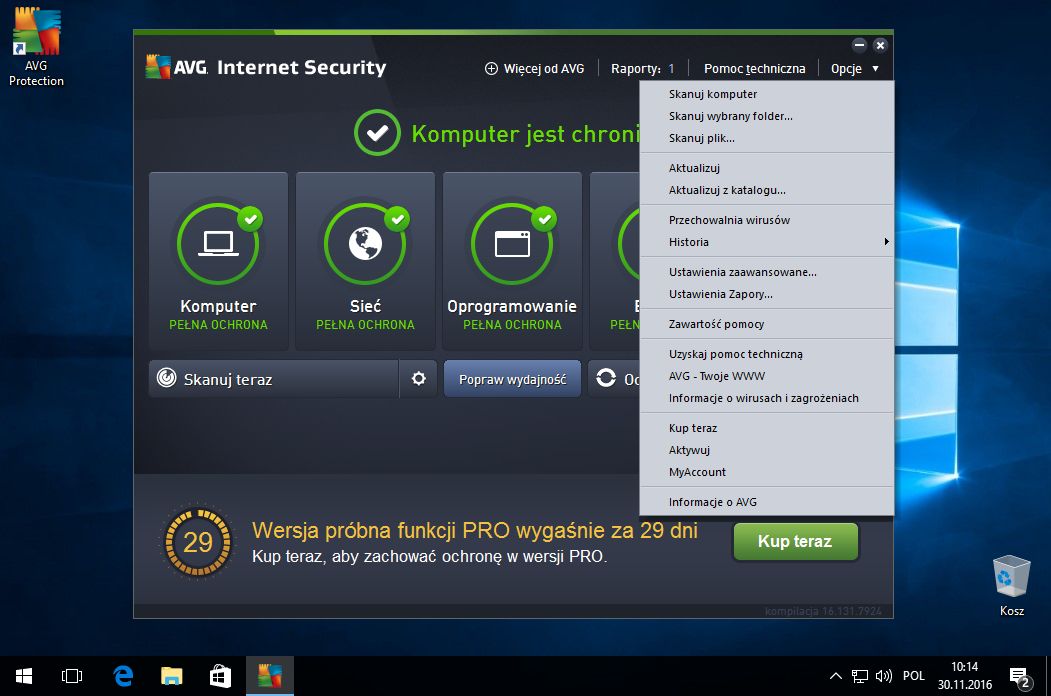Open AVG Protection desktop shortcut
Screen dimensions: 1051x696
36,47
